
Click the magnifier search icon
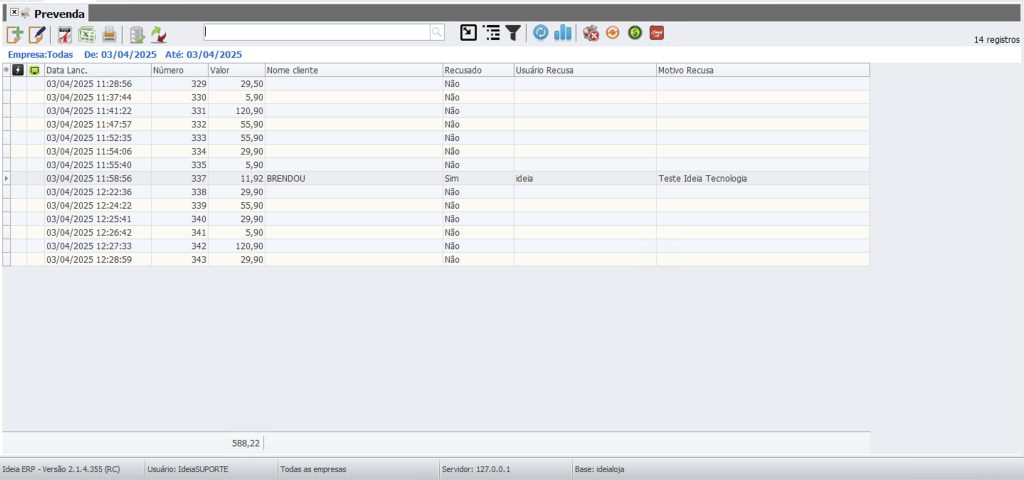coord(437,32)
